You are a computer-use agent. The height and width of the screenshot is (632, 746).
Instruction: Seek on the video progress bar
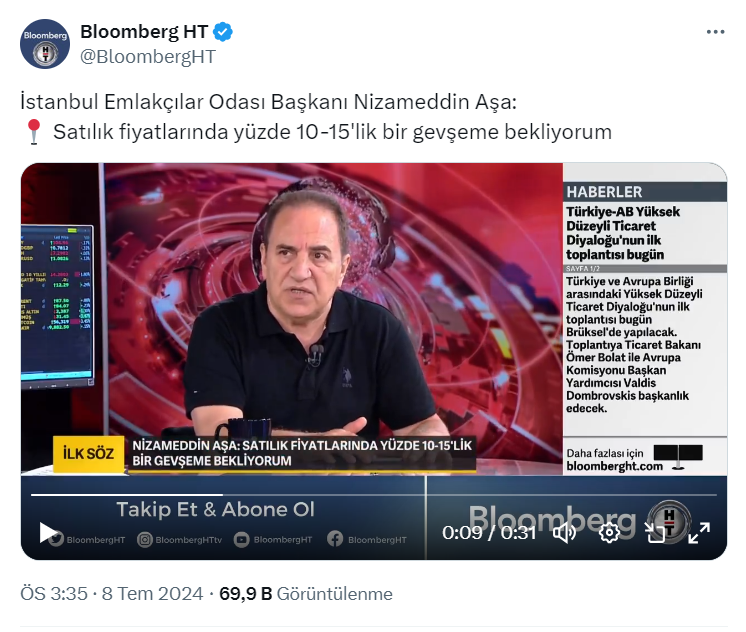373,495
